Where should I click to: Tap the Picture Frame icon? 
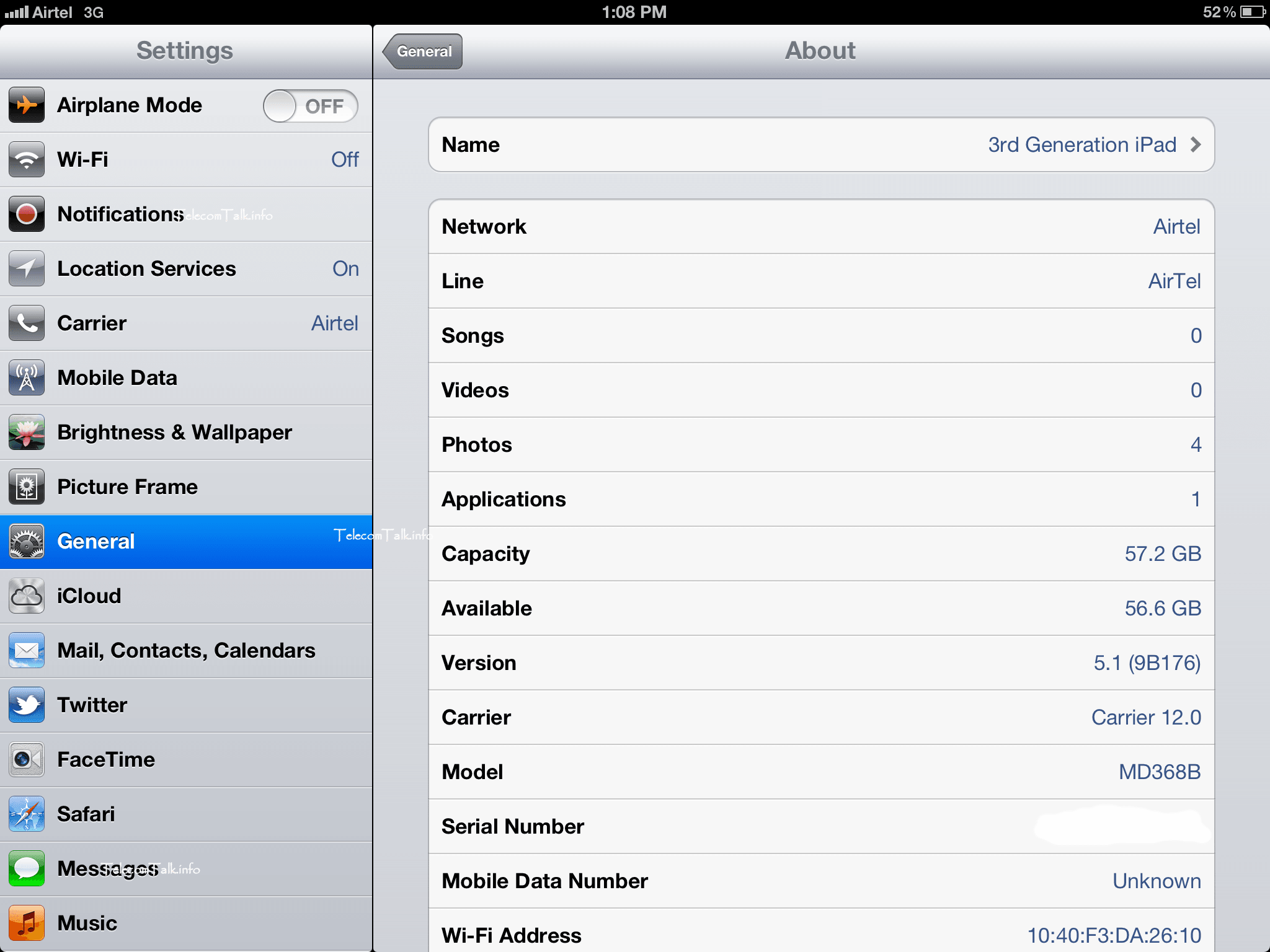click(x=27, y=487)
